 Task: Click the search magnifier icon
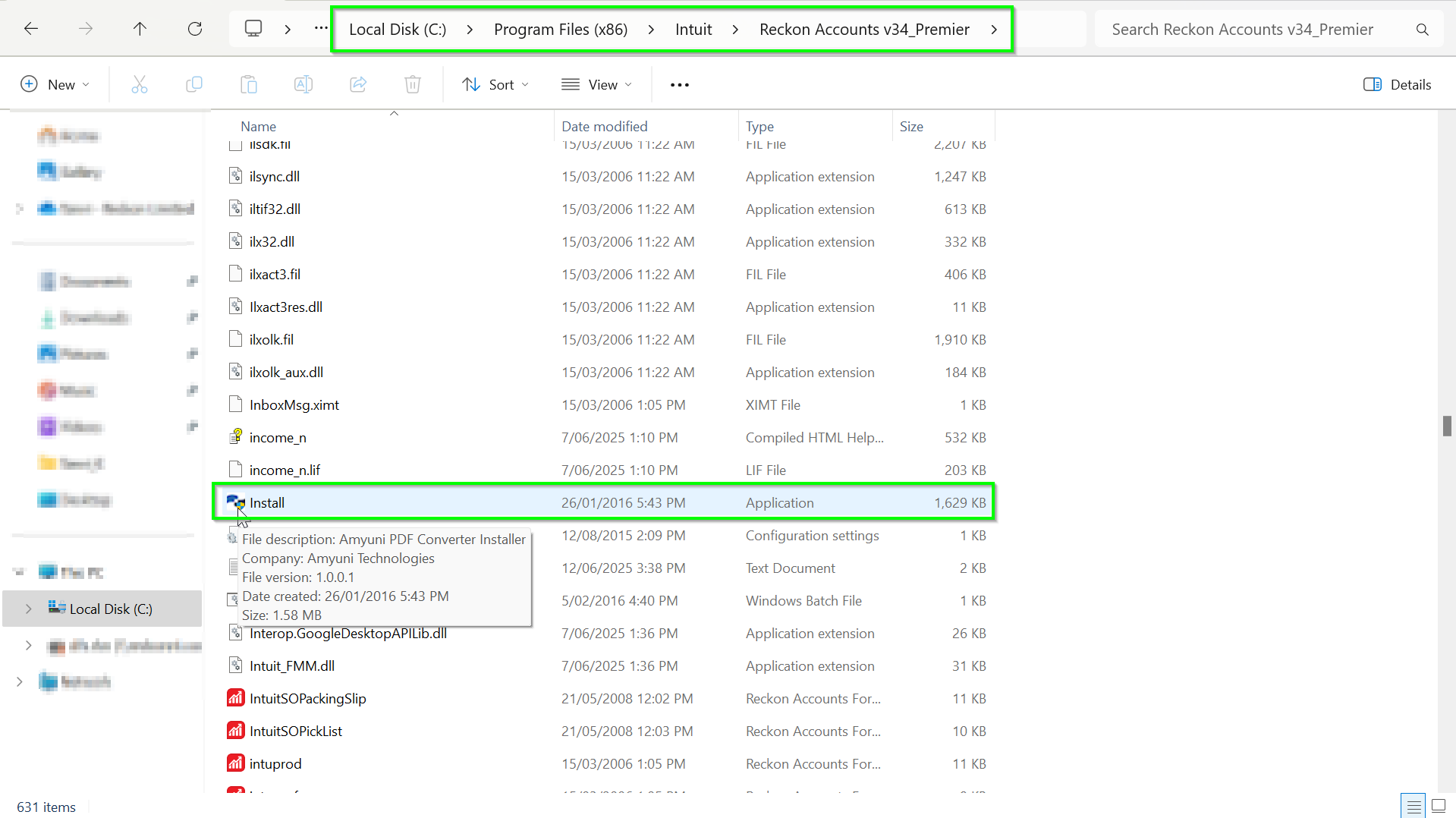click(1423, 30)
